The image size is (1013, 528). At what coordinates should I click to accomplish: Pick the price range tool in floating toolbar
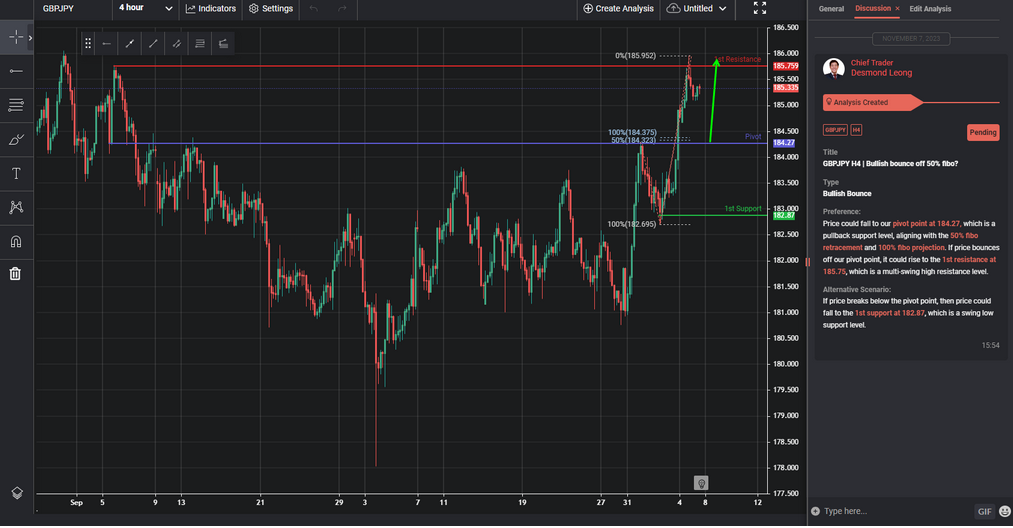click(x=223, y=44)
